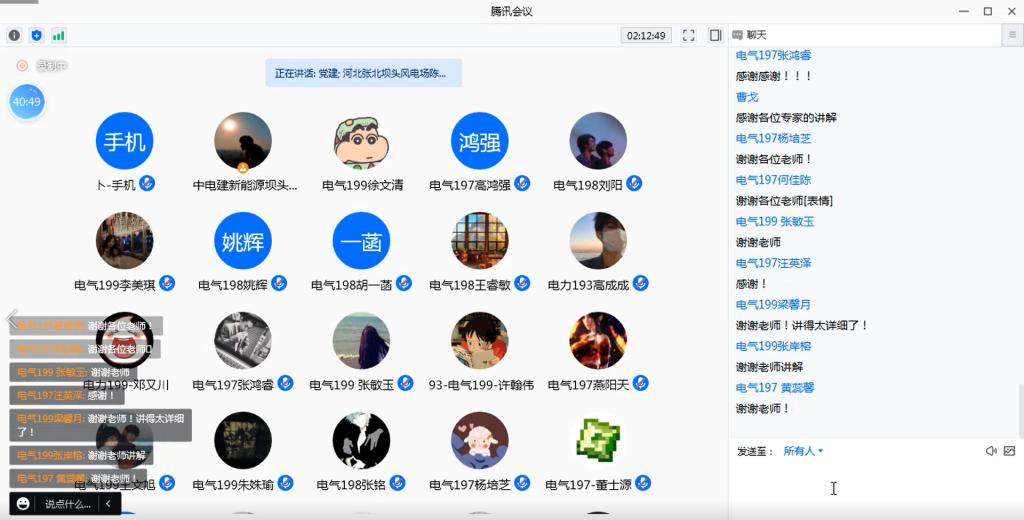The width and height of the screenshot is (1024, 520).
Task: Click the left arrow beside chat overlay
Action: click(x=11, y=319)
